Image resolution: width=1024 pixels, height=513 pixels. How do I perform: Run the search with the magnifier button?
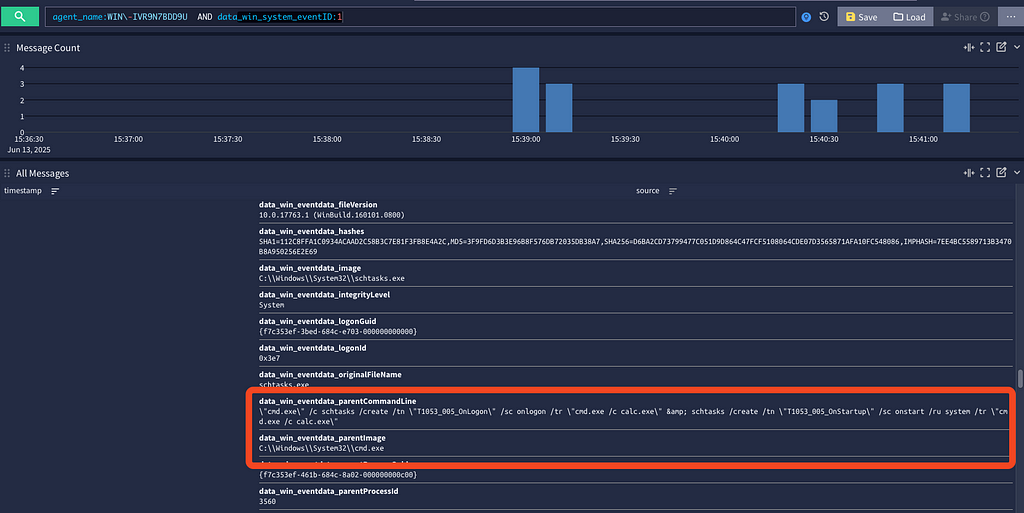[x=19, y=17]
